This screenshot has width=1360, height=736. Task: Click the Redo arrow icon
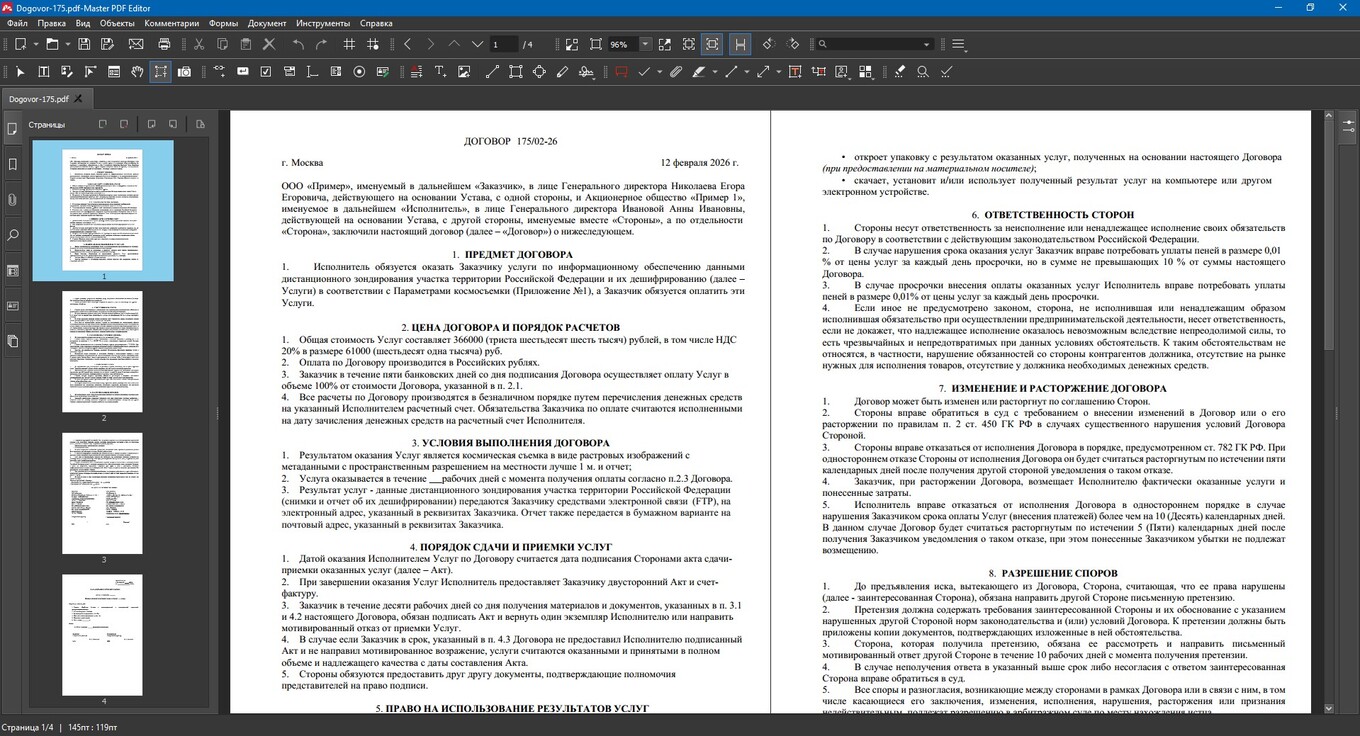click(322, 44)
